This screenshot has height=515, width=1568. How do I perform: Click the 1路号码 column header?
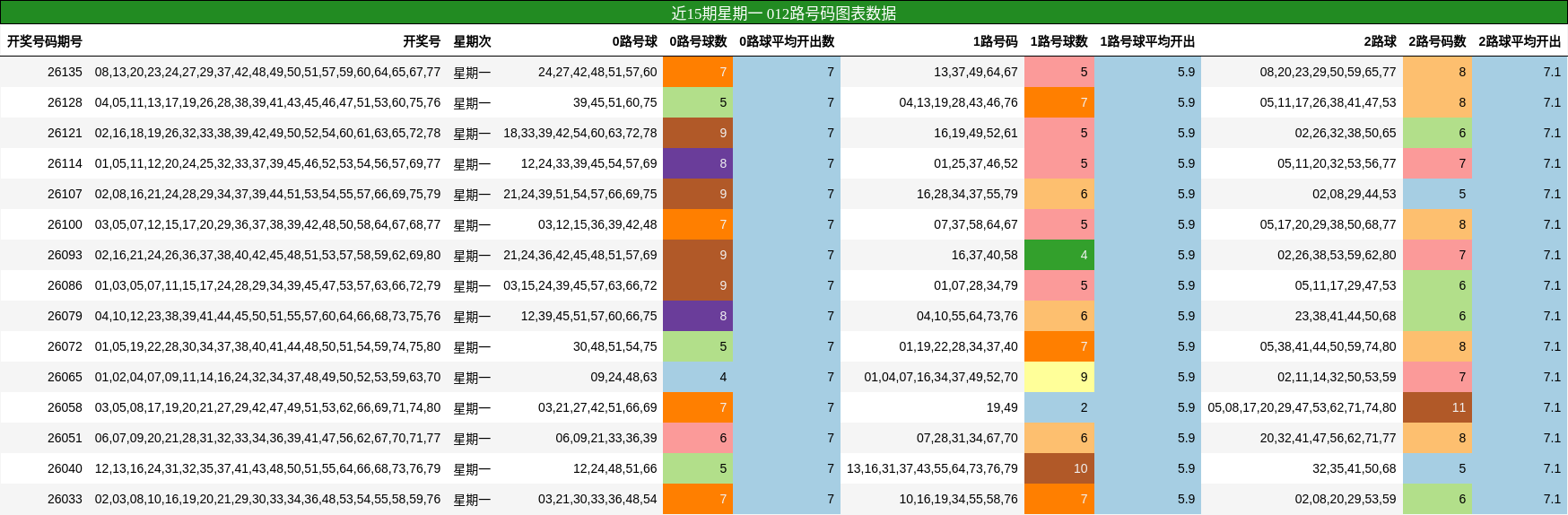point(996,41)
